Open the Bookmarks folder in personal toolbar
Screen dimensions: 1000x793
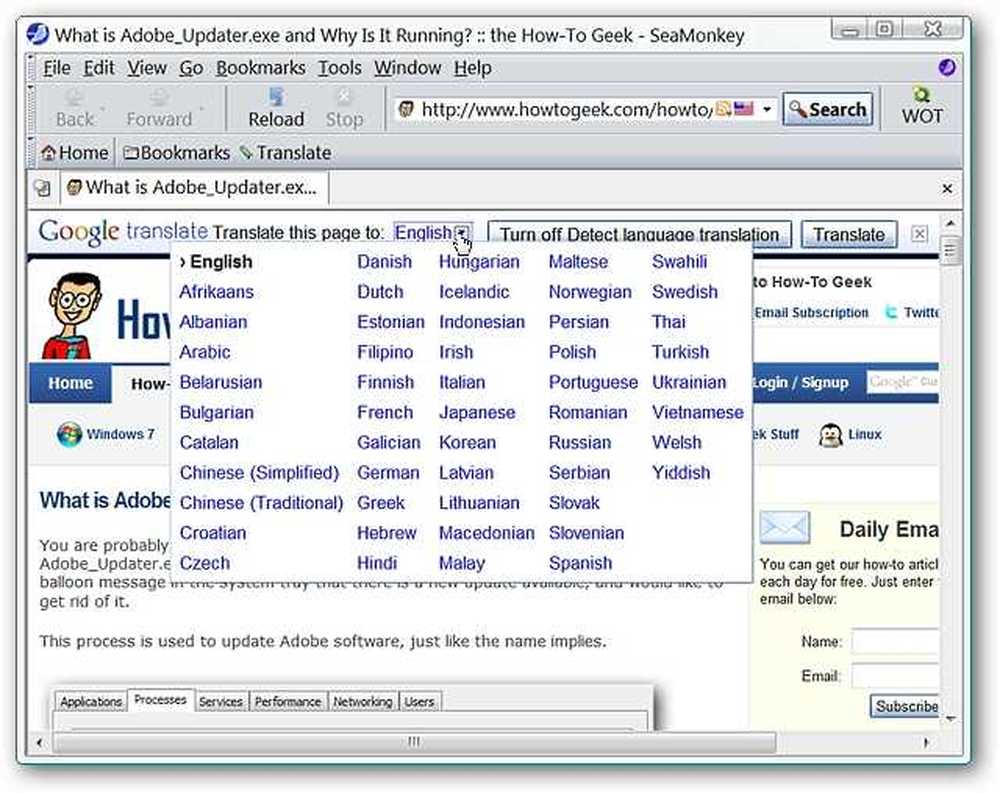point(176,153)
